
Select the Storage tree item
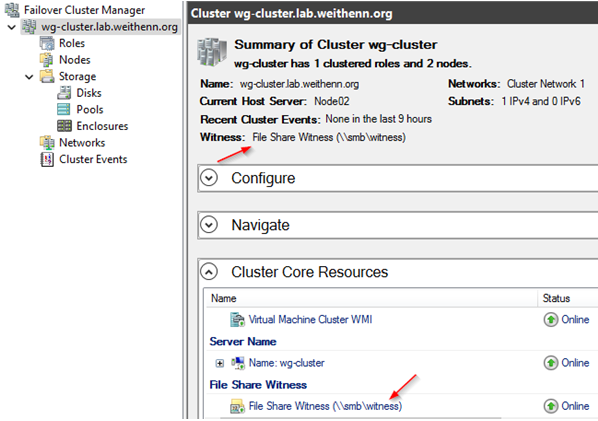(77, 76)
